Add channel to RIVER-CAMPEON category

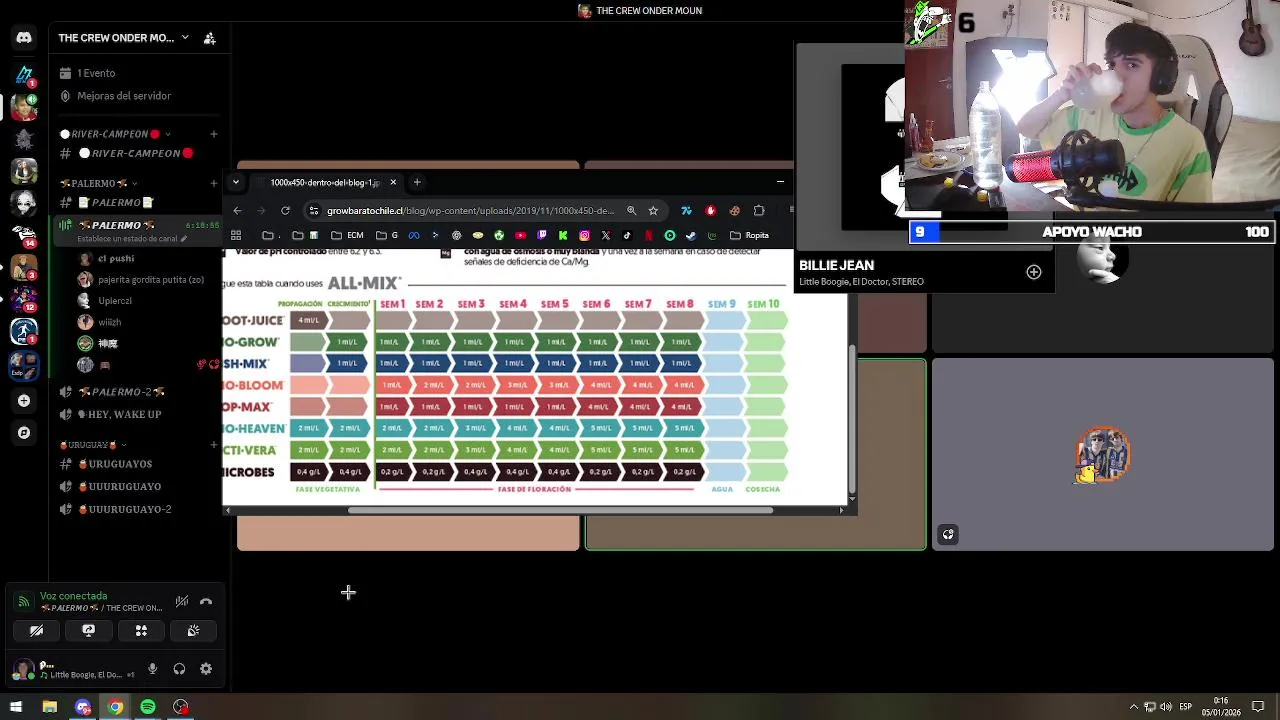(x=214, y=134)
